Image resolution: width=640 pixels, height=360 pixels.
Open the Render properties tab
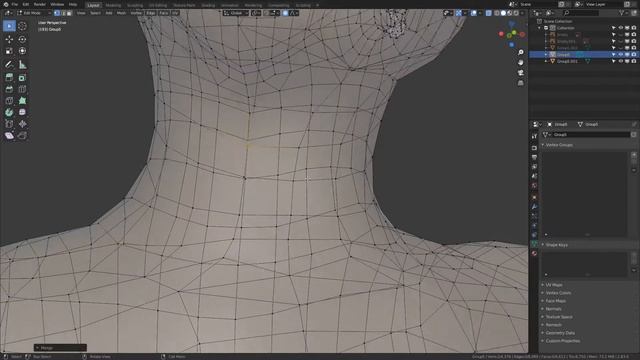point(534,148)
